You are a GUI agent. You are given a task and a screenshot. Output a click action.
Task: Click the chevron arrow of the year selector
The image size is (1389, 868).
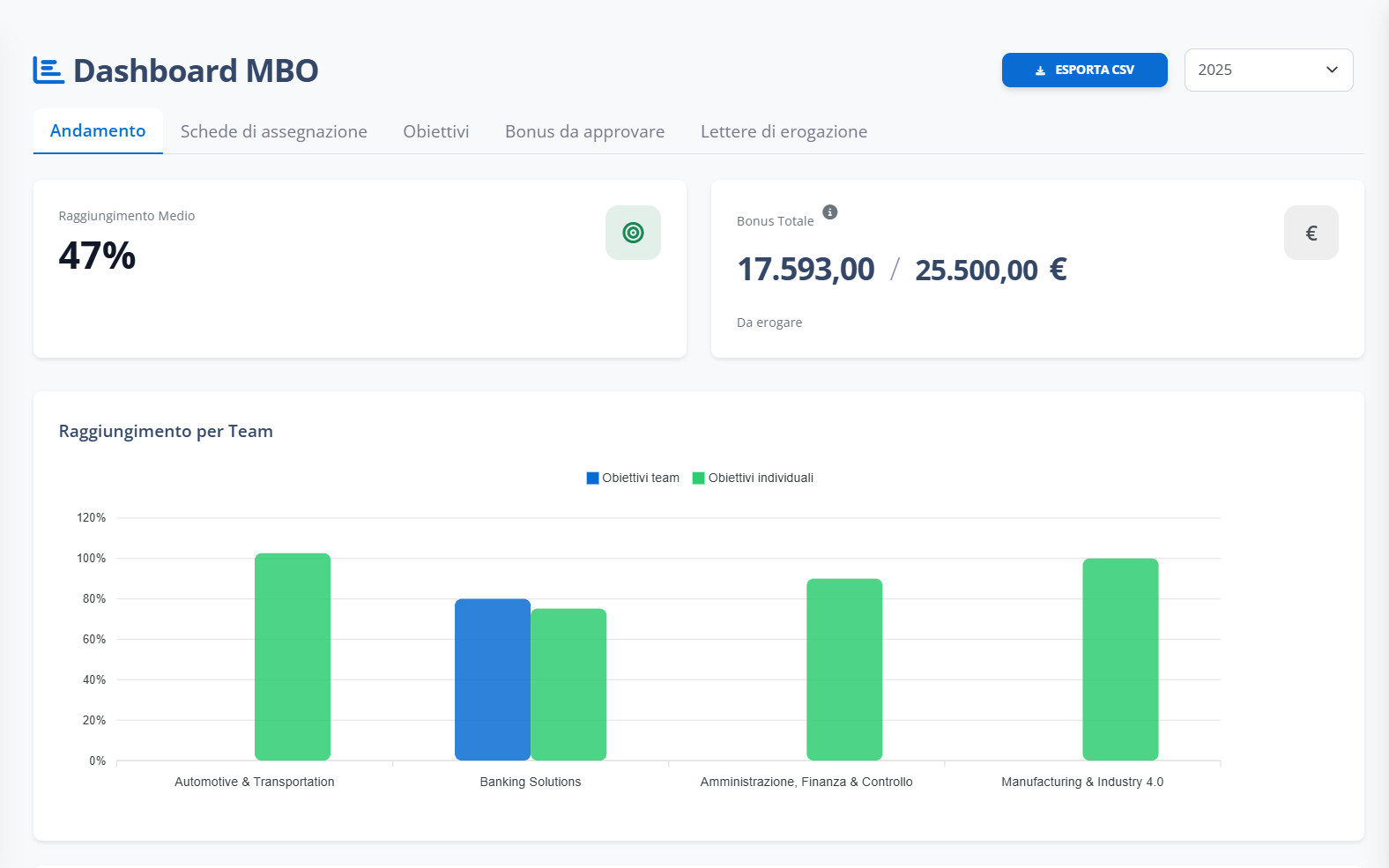(1332, 70)
